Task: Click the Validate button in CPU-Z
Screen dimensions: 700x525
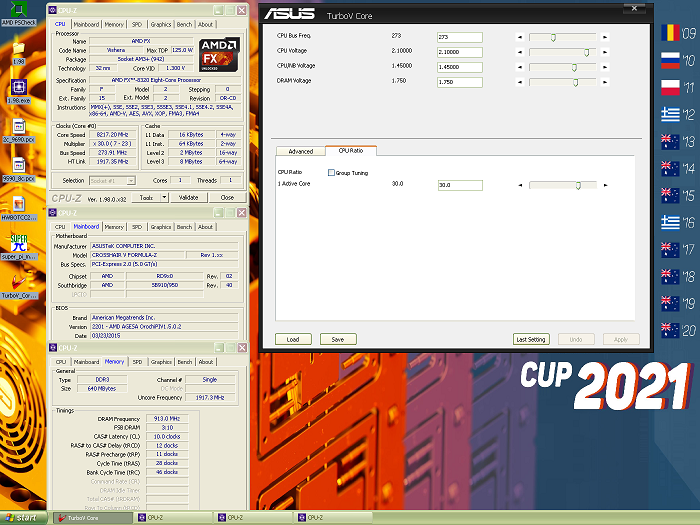Action: pyautogui.click(x=188, y=197)
